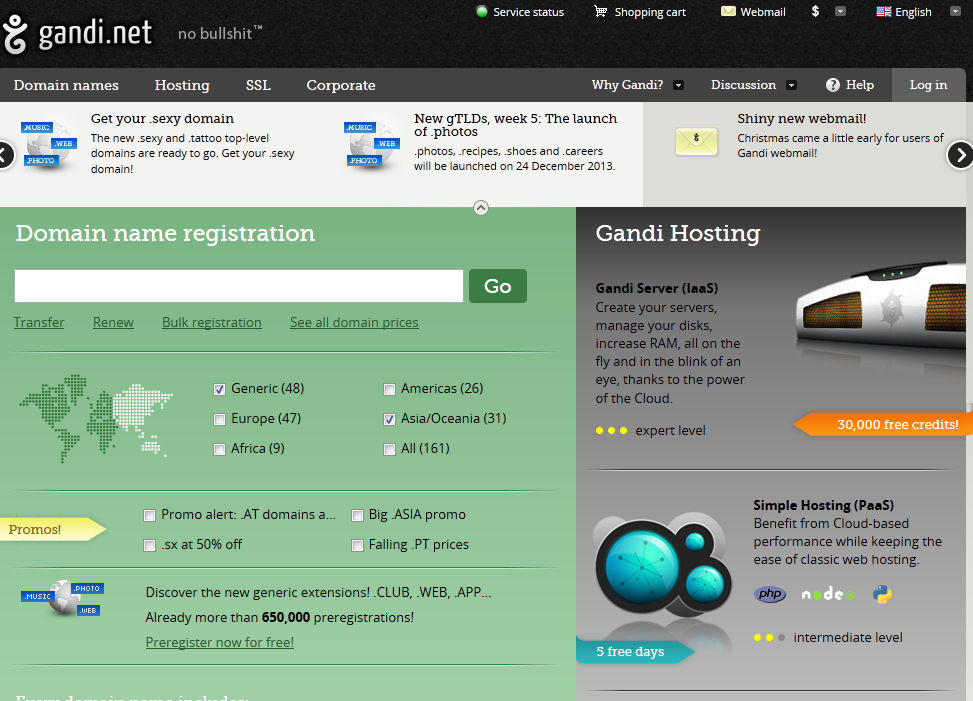Image resolution: width=973 pixels, height=701 pixels.
Task: Click the domain name search field
Action: pos(239,286)
